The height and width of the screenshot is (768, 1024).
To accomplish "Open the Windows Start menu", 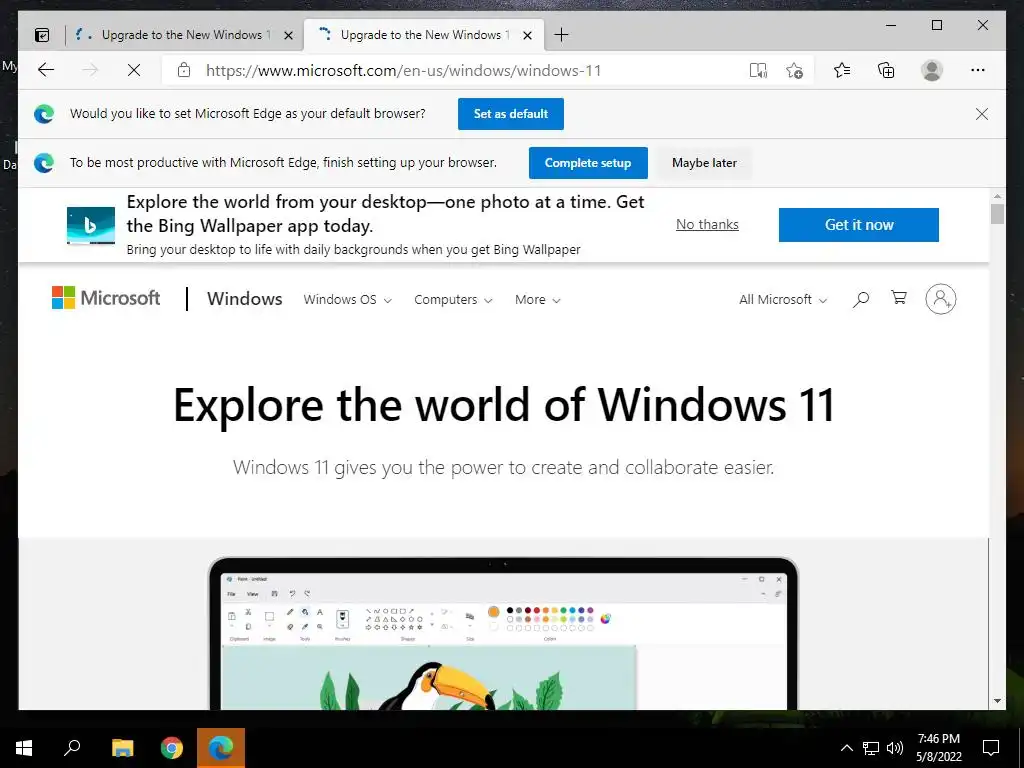I will tap(24, 748).
